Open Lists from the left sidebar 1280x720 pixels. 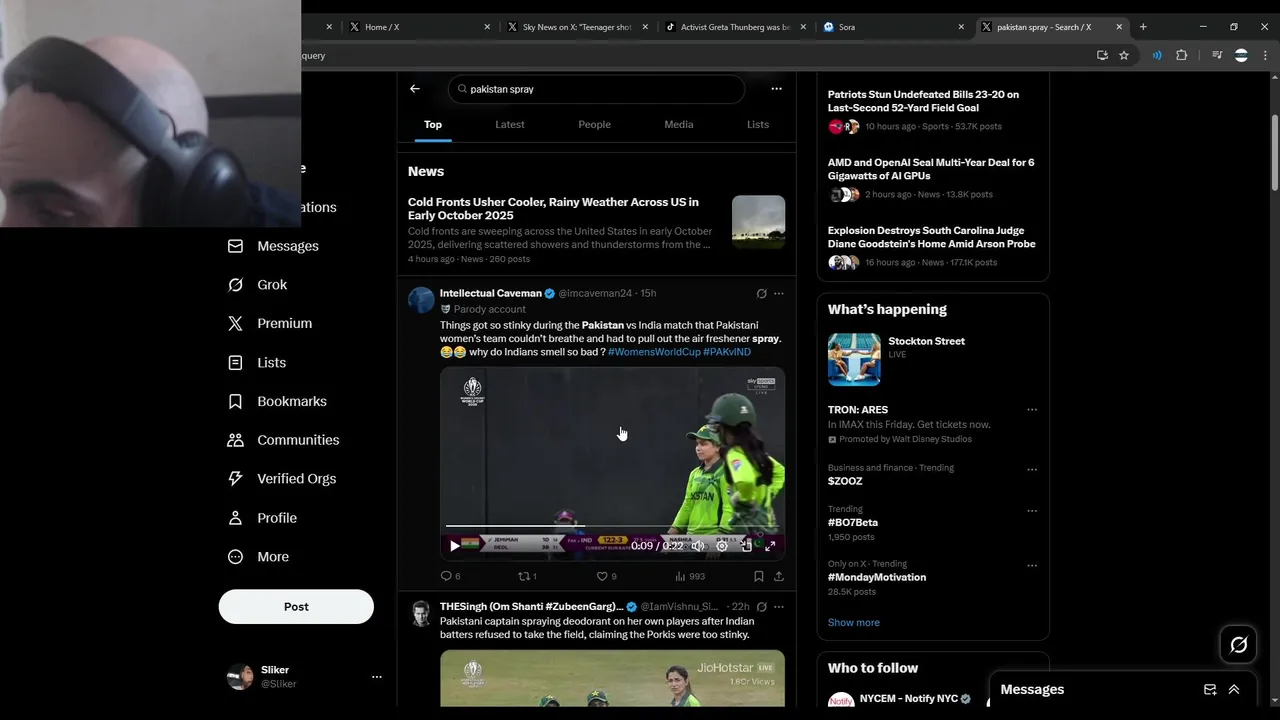(256, 363)
